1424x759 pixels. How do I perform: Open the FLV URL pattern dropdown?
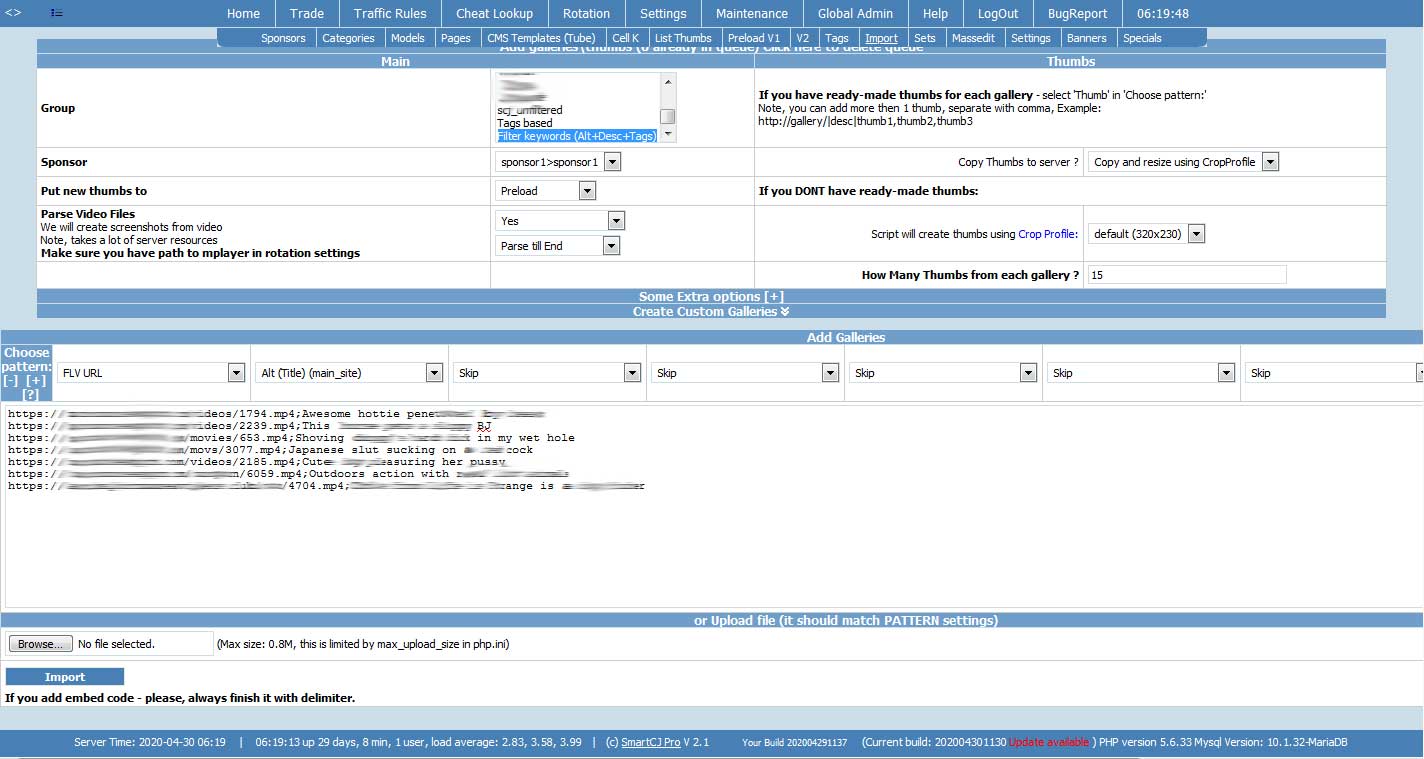(x=151, y=373)
